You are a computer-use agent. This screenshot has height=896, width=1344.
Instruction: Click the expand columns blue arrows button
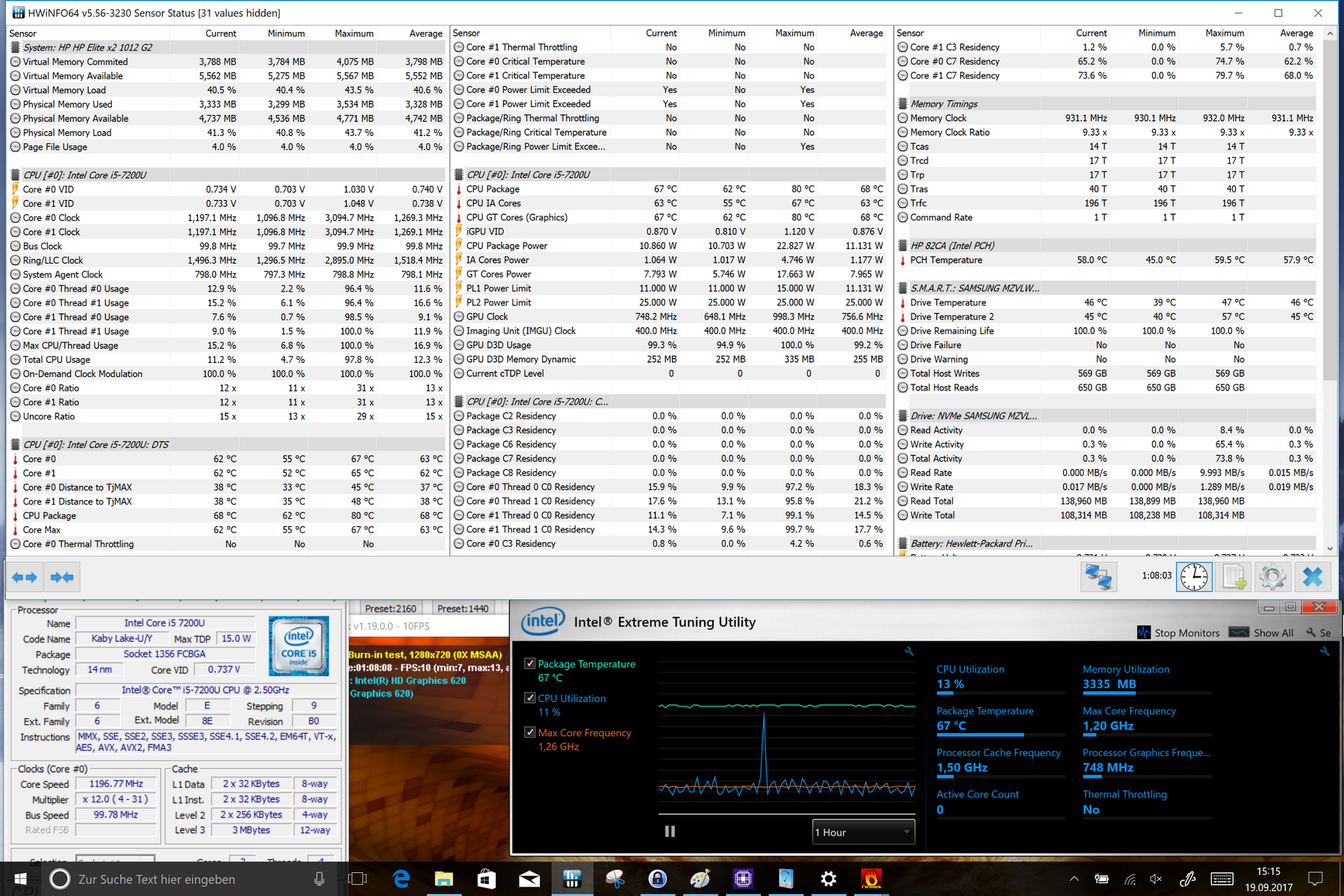click(25, 577)
